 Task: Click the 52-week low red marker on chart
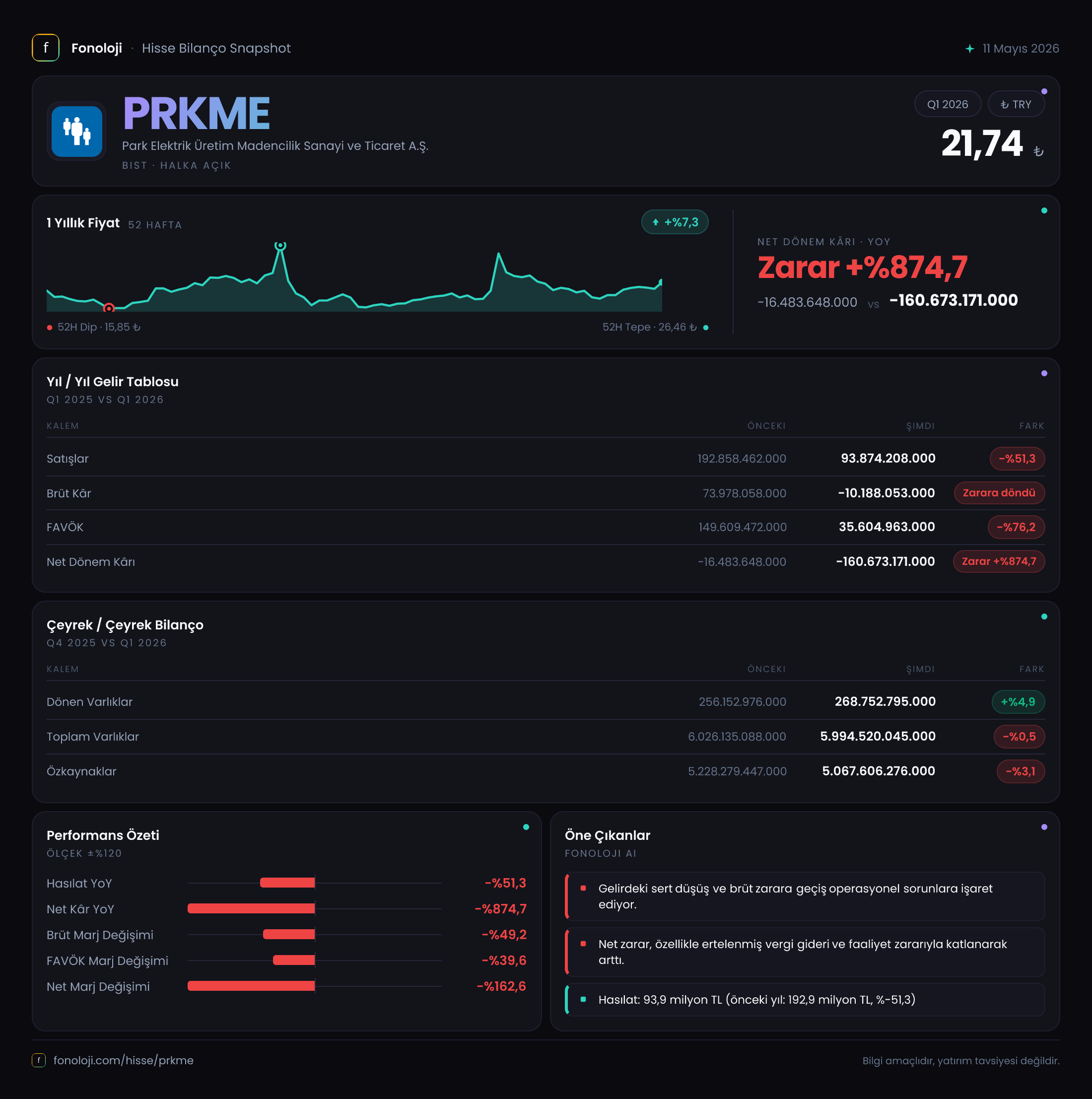click(109, 308)
